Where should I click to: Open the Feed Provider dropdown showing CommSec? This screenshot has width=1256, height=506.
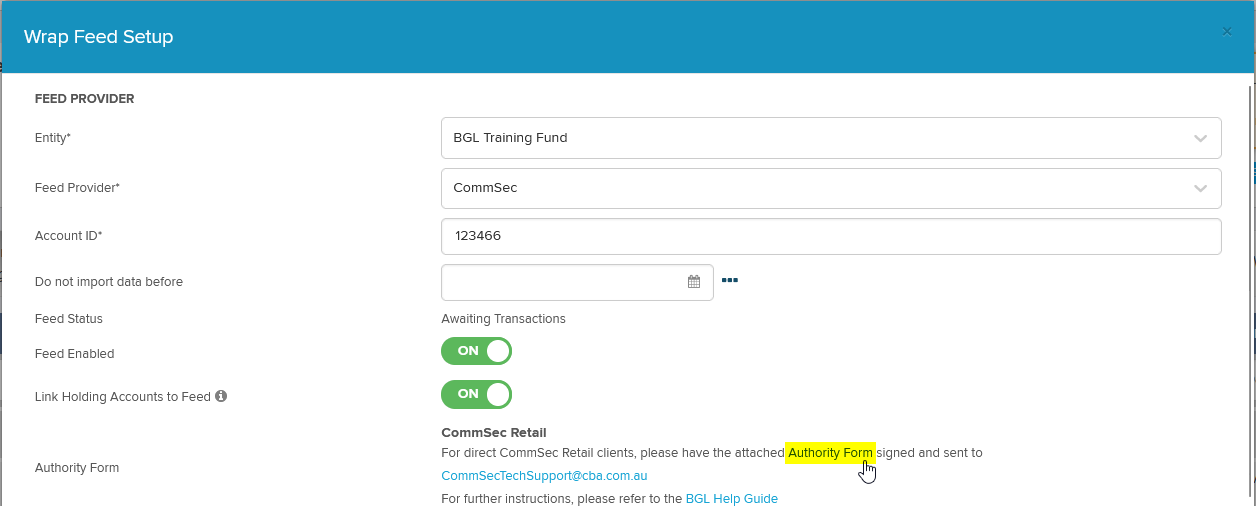coord(831,188)
